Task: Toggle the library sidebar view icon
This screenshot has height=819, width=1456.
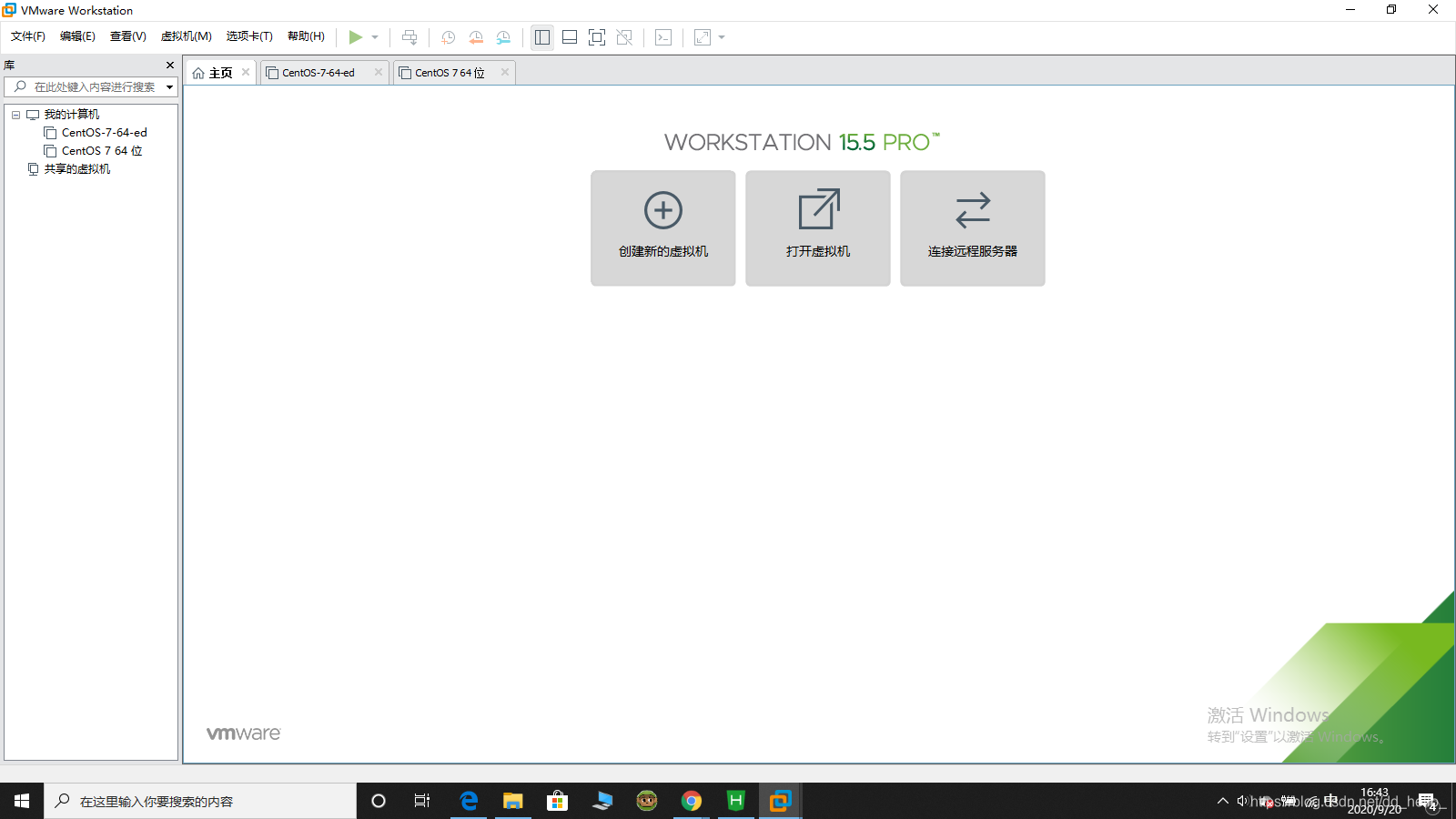Action: click(x=542, y=37)
